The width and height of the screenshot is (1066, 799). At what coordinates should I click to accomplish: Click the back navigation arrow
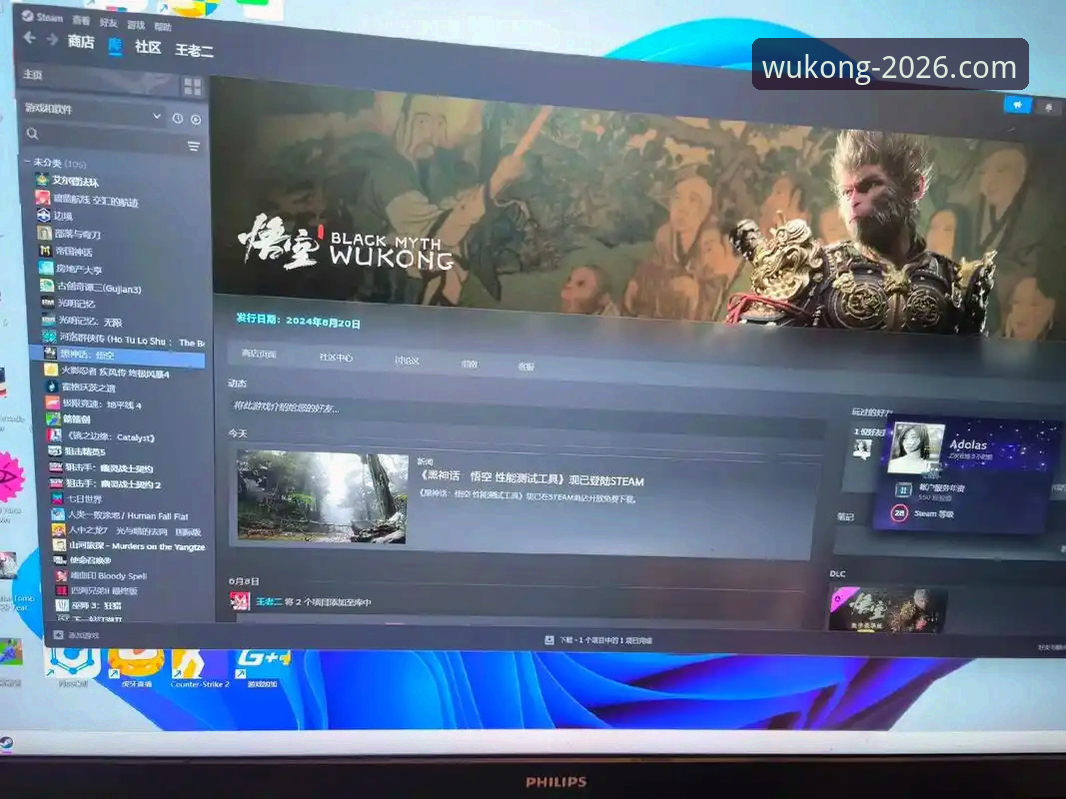click(x=29, y=38)
